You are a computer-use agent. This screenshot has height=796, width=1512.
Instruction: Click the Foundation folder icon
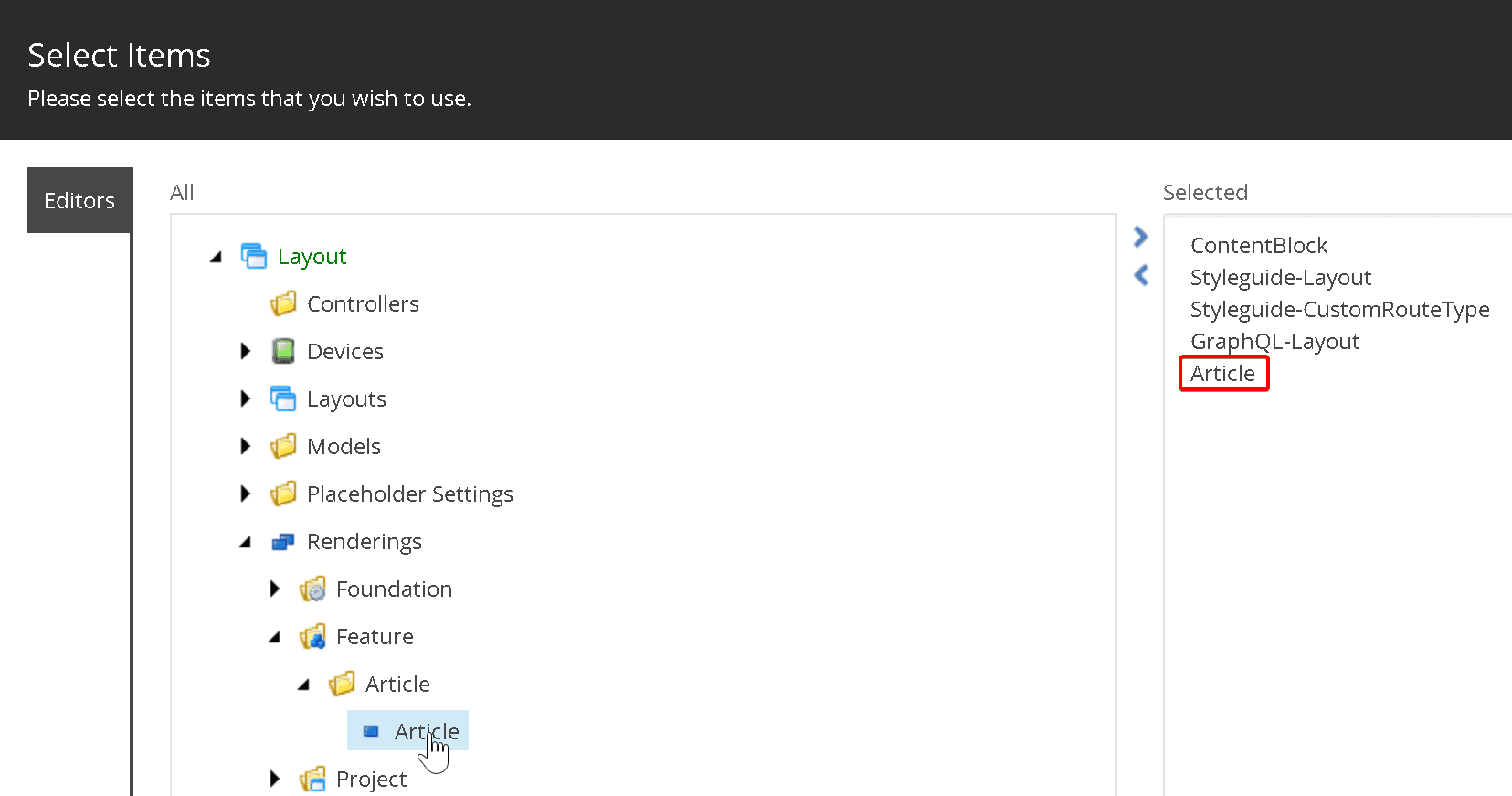coord(312,589)
